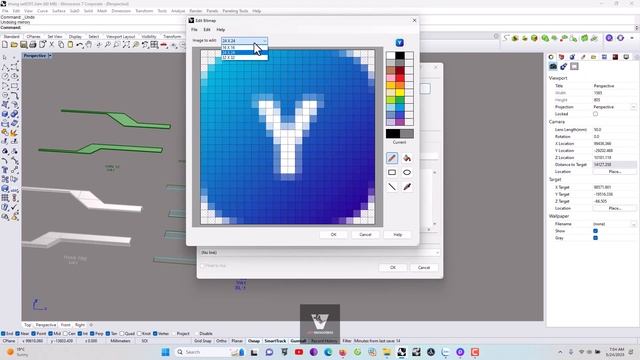
Task: Open the Layers panel icon in right sidebar
Action: (562, 57)
